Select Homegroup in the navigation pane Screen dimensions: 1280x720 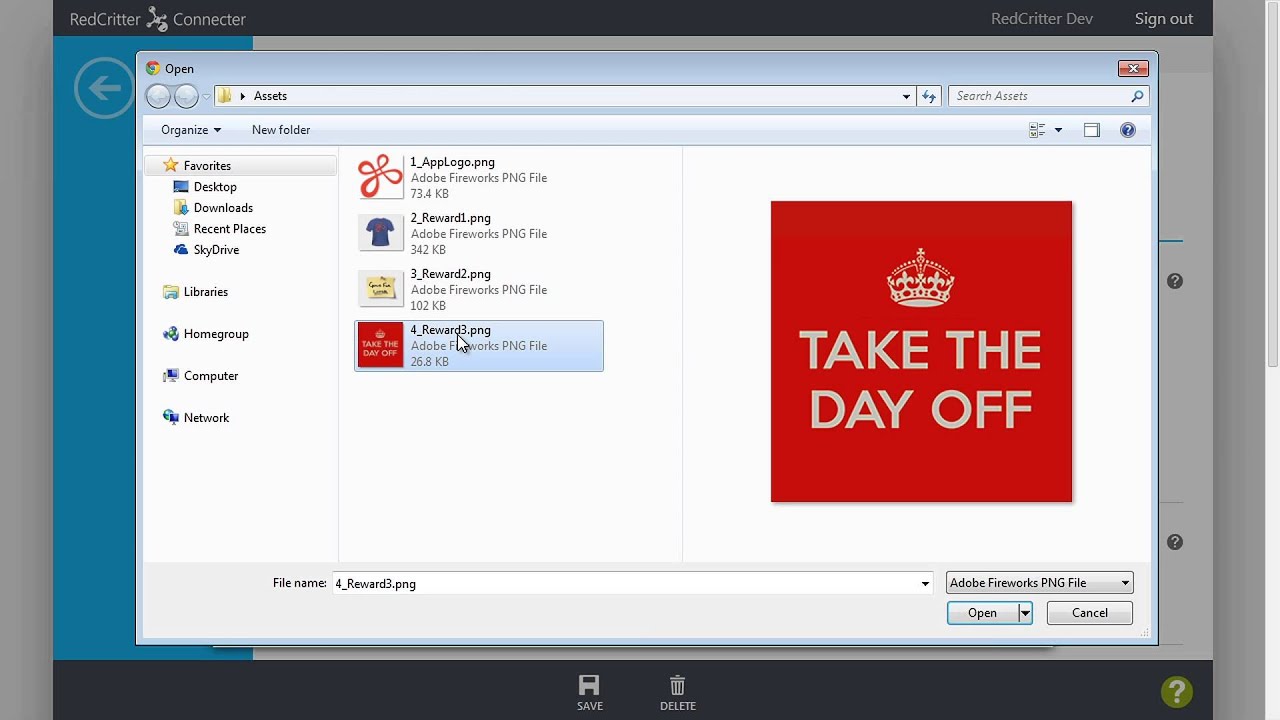[216, 334]
